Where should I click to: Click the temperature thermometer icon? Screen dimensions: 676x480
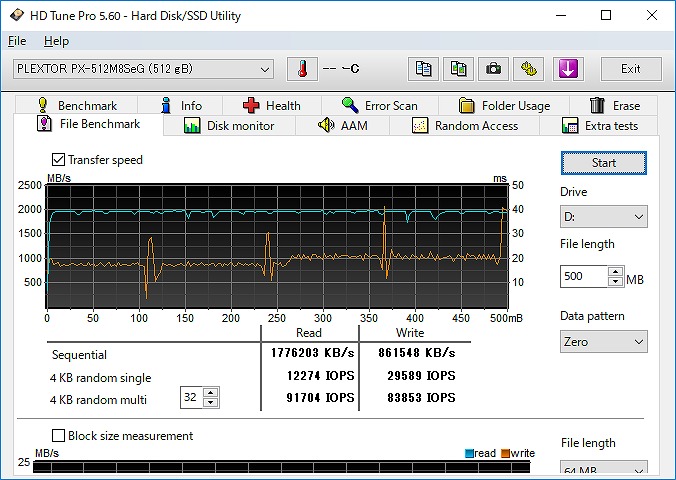click(x=301, y=69)
